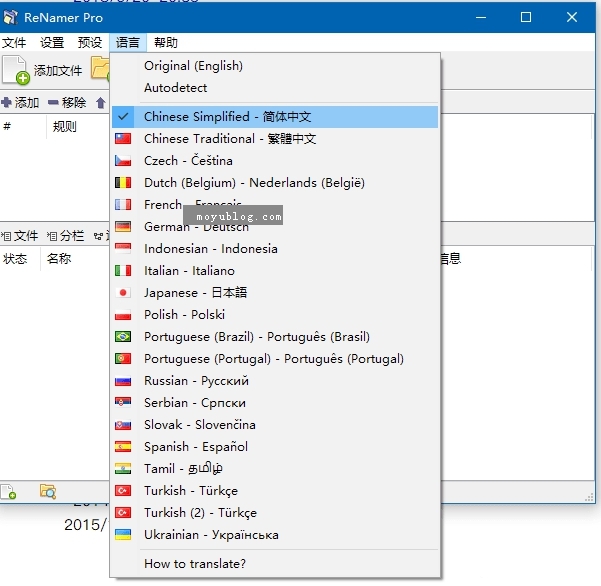Click the Russian flag icon

click(x=123, y=381)
